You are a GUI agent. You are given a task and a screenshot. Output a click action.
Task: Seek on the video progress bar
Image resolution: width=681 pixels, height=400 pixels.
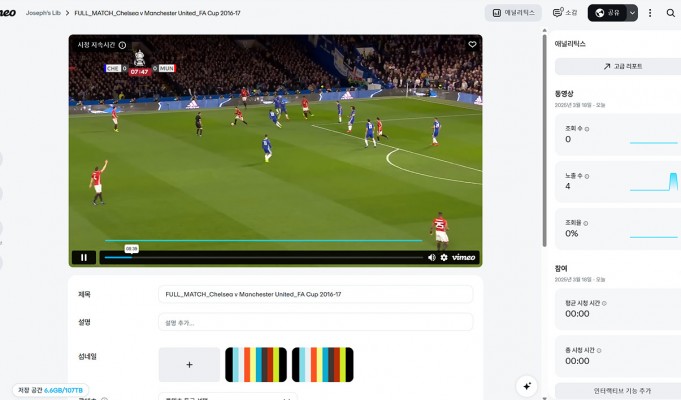tap(264, 258)
